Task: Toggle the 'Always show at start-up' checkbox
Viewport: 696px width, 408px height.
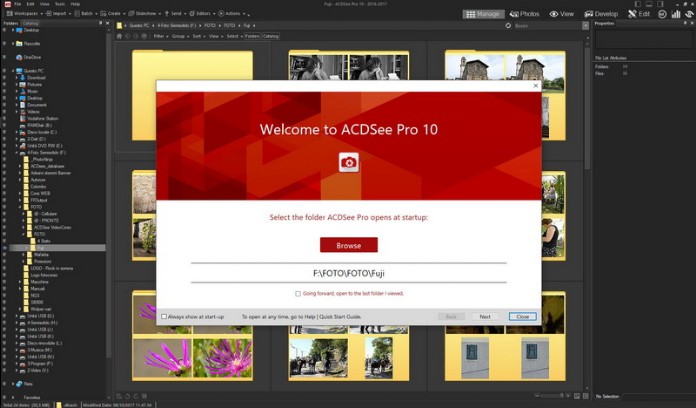Action: 164,317
